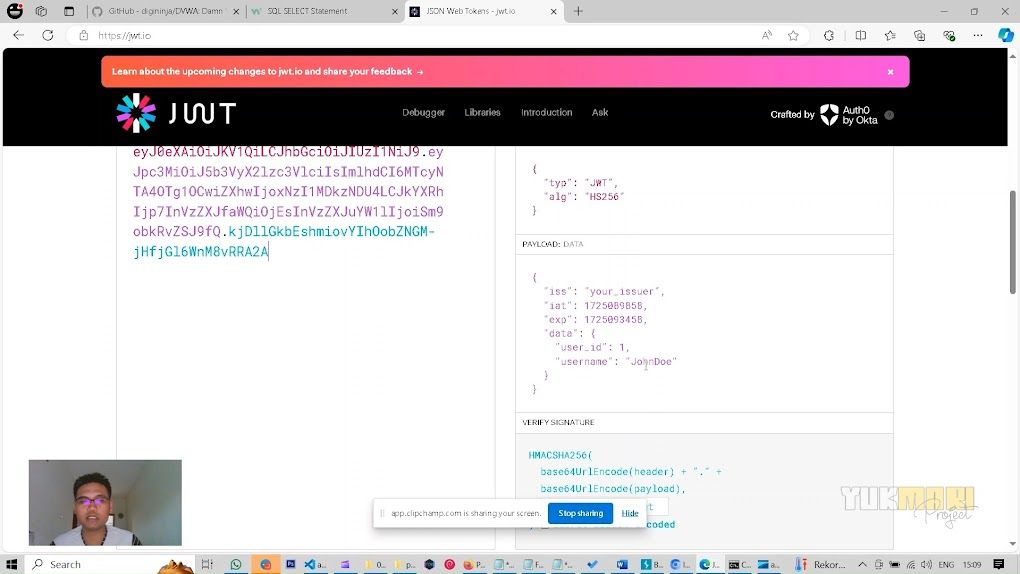
Task: Open Favorites list icon
Action: [x=890, y=35]
